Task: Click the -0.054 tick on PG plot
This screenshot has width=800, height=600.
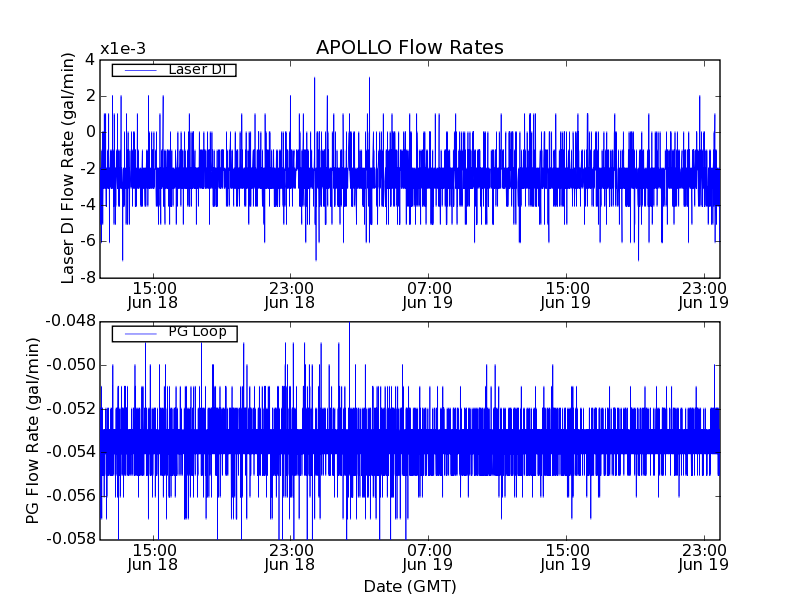Action: [70, 452]
